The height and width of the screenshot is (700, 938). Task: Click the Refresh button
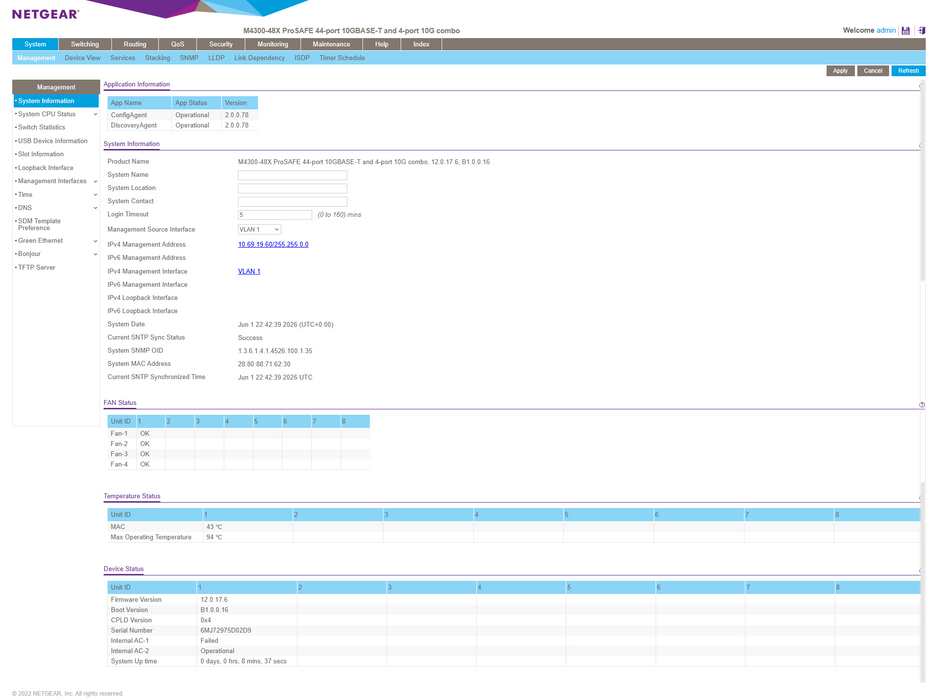pyautogui.click(x=908, y=71)
